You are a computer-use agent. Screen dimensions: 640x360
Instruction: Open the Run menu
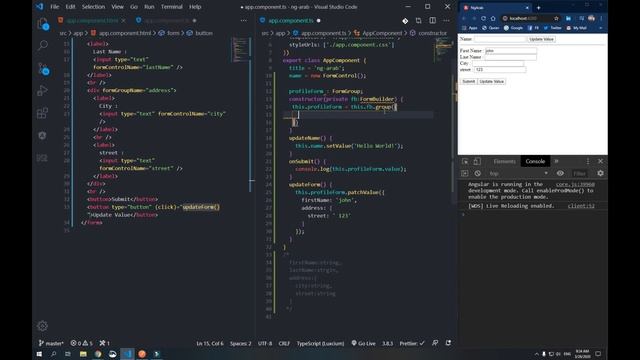click(149, 7)
